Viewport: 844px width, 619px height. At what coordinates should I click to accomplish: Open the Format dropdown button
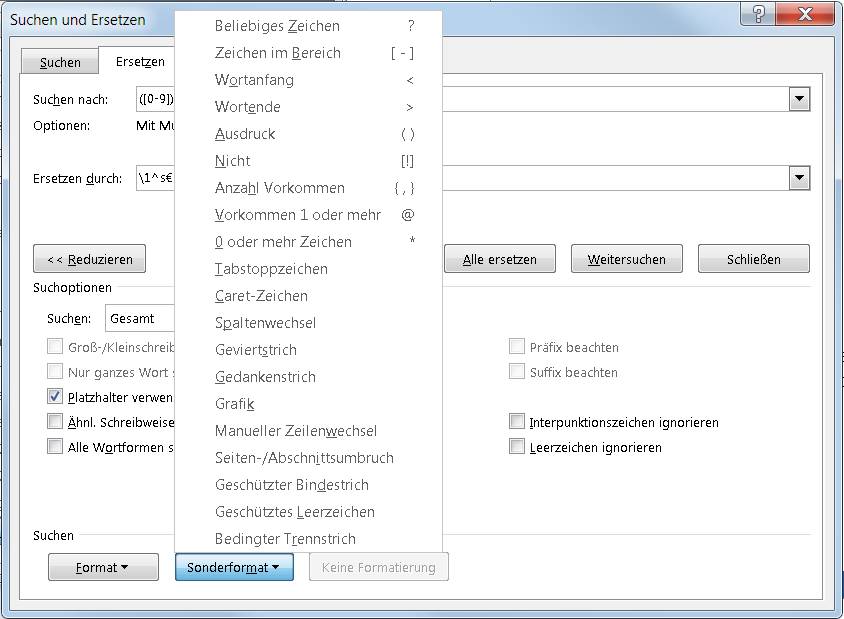103,567
